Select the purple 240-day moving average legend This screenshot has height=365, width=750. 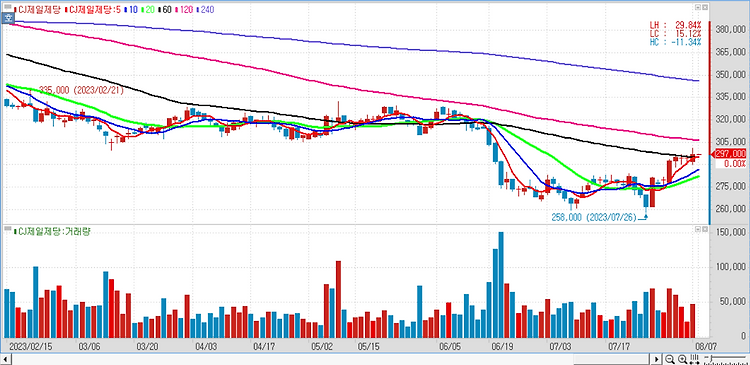[x=206, y=9]
